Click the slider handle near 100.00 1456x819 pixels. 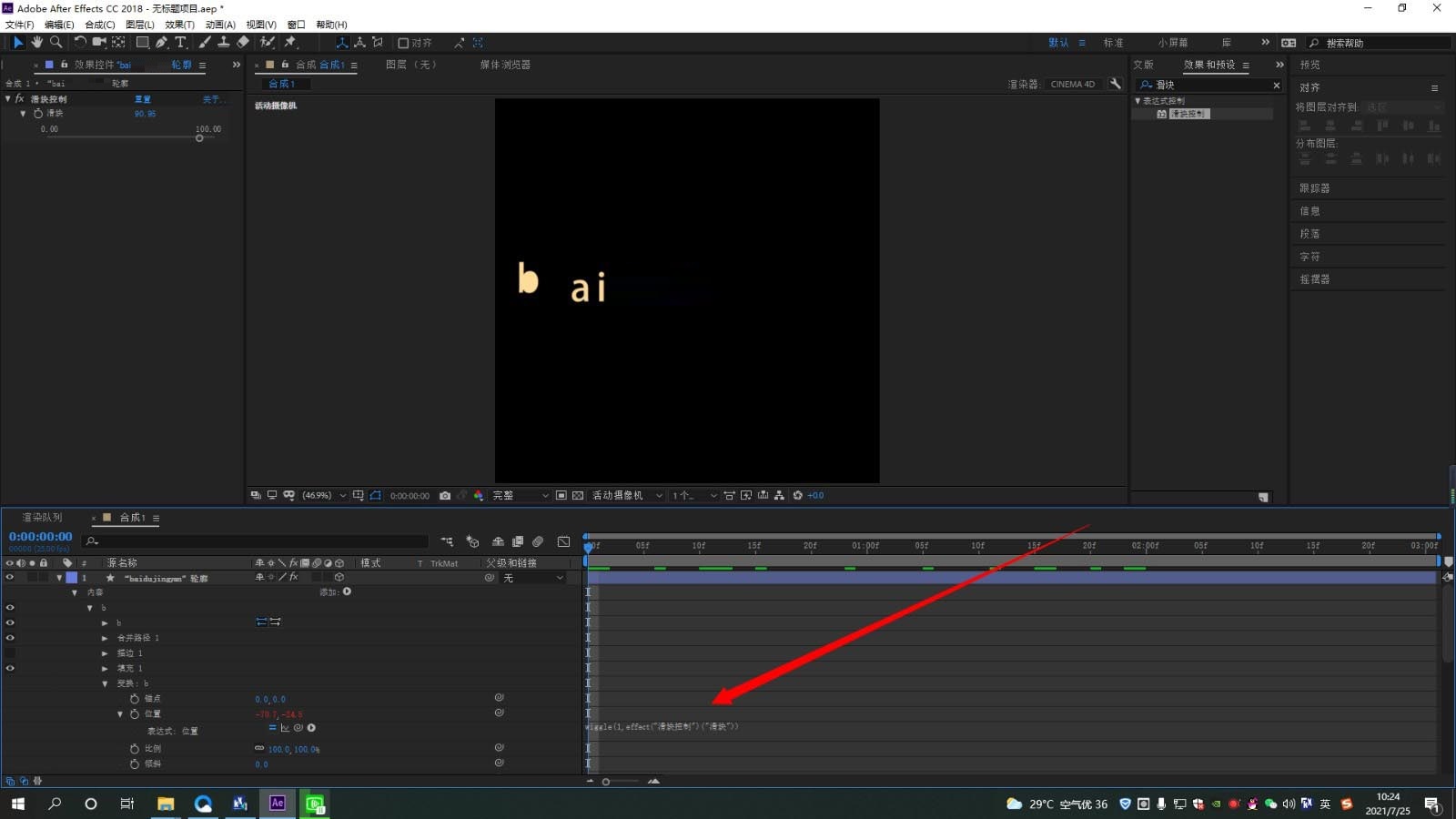[x=199, y=138]
